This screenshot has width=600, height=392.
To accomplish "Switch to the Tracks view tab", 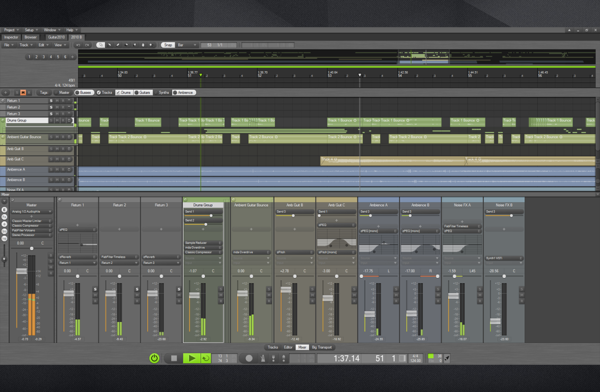I will click(x=273, y=347).
